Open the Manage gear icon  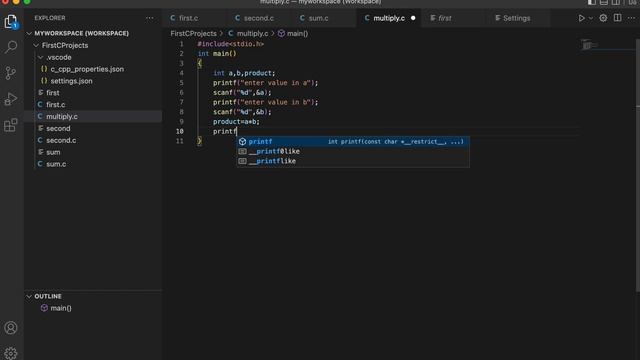point(11,353)
